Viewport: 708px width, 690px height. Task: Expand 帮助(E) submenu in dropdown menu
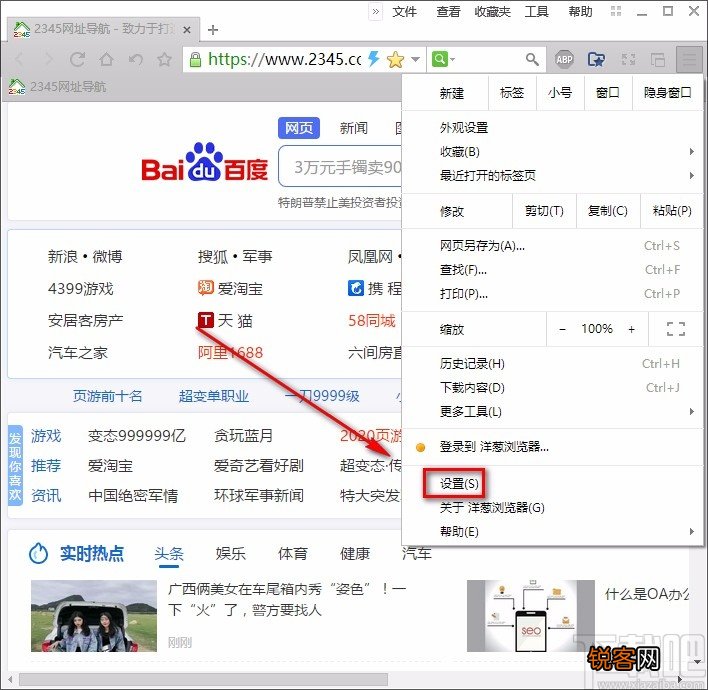tap(552, 531)
